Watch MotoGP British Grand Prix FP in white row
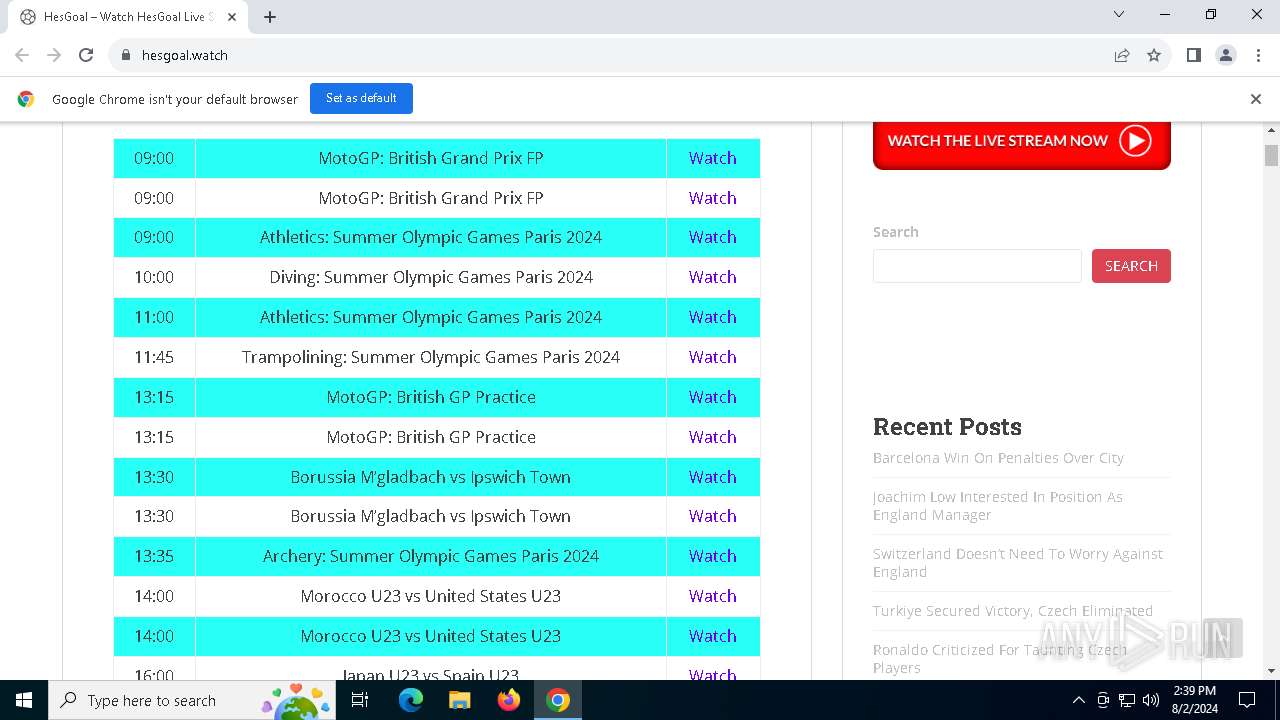 (712, 198)
